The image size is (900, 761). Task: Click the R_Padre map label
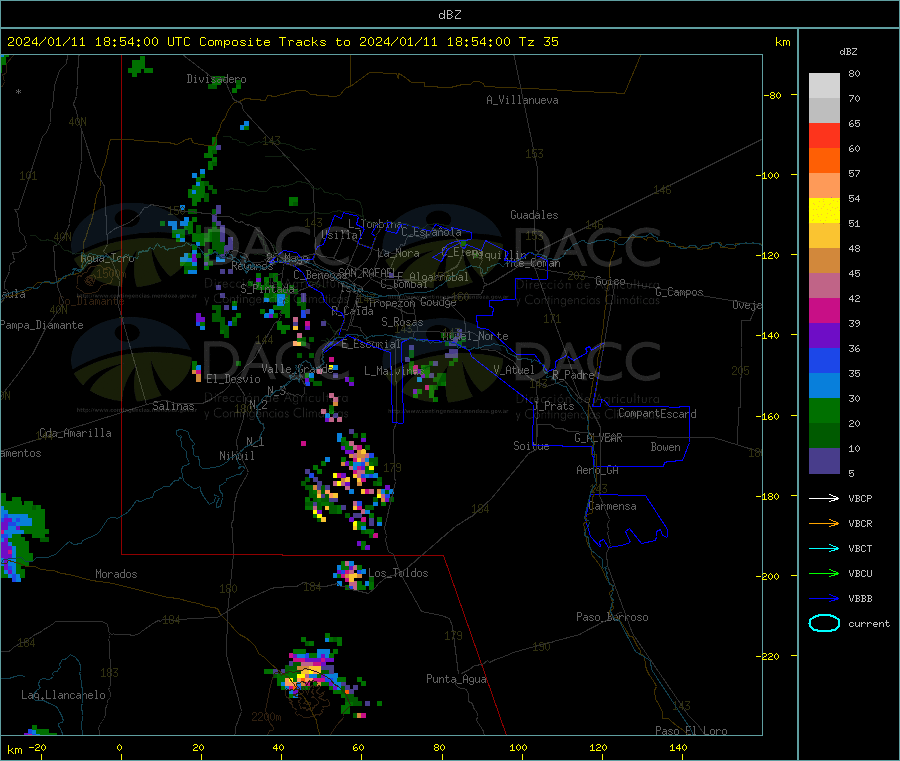pyautogui.click(x=573, y=375)
